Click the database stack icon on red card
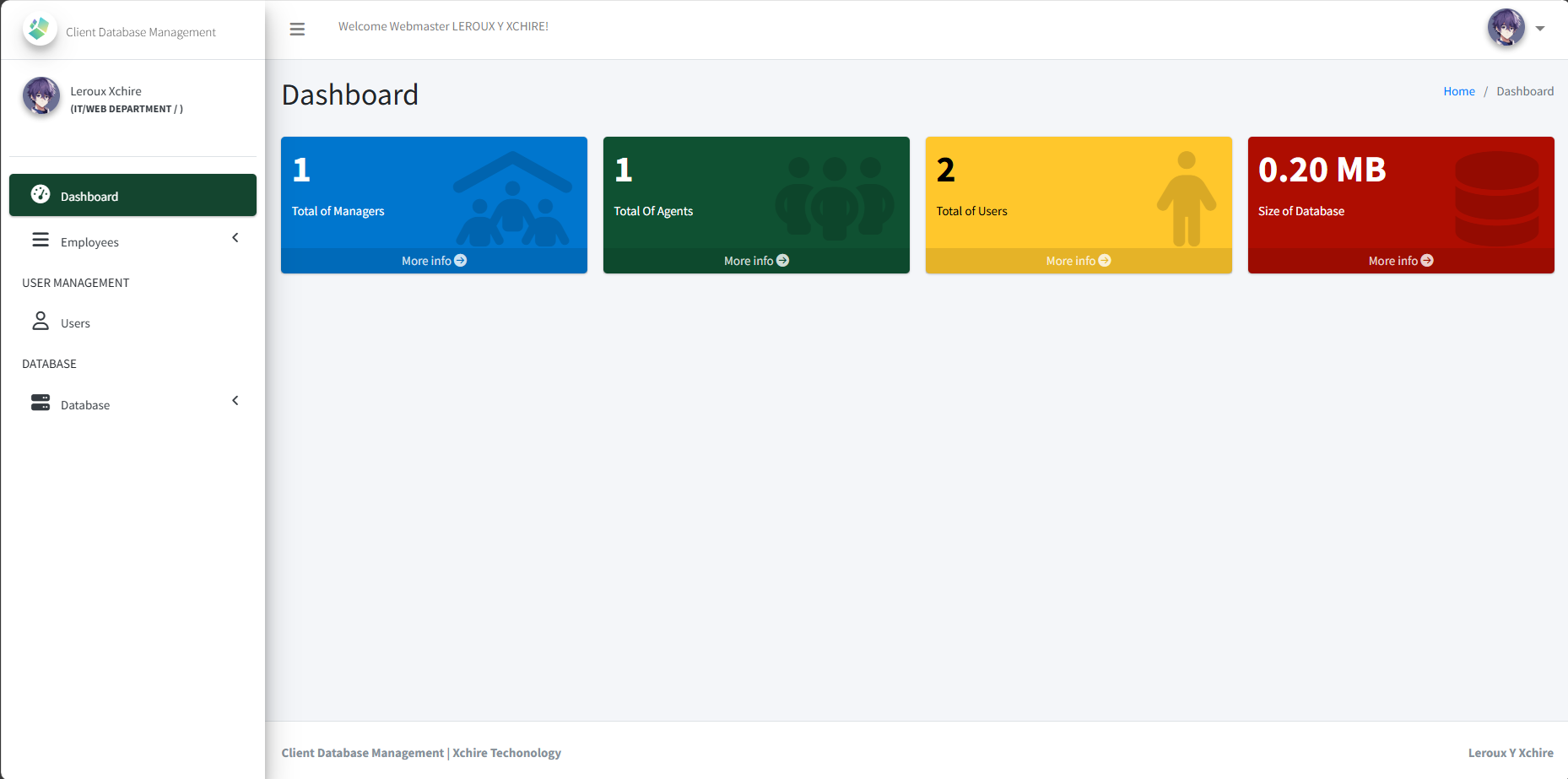This screenshot has width=1568, height=779. coord(1497,199)
